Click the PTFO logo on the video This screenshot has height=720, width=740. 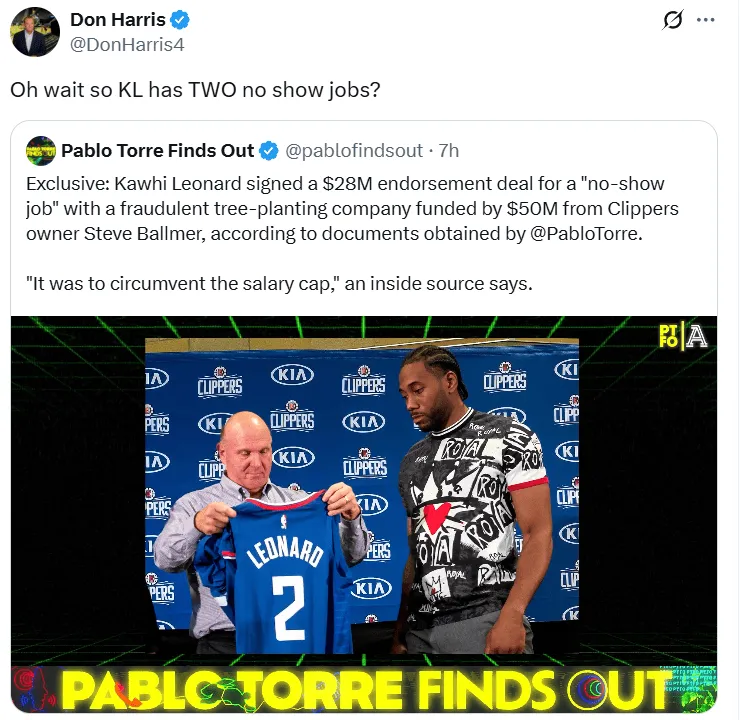pyautogui.click(x=668, y=335)
